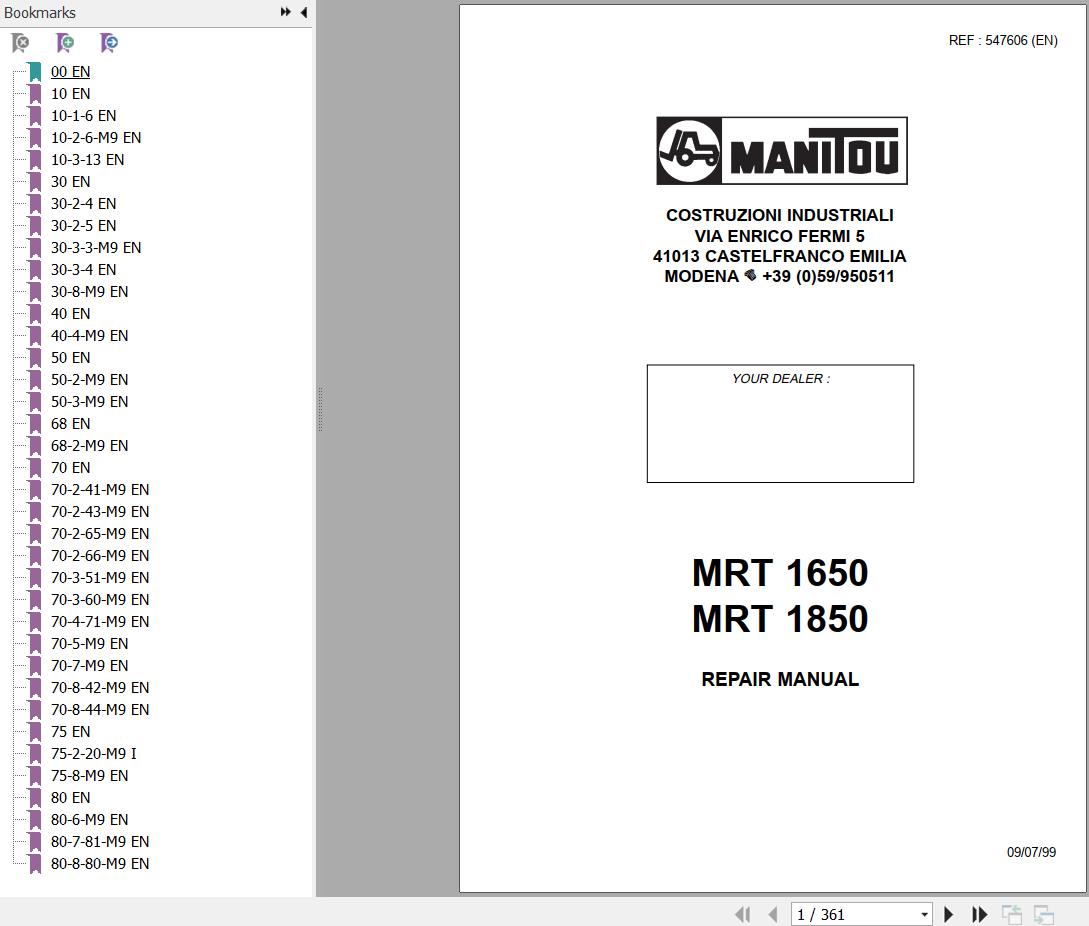The image size is (1089, 926).
Task: Go to bookmark 68-2-M9 EN
Action: [90, 445]
